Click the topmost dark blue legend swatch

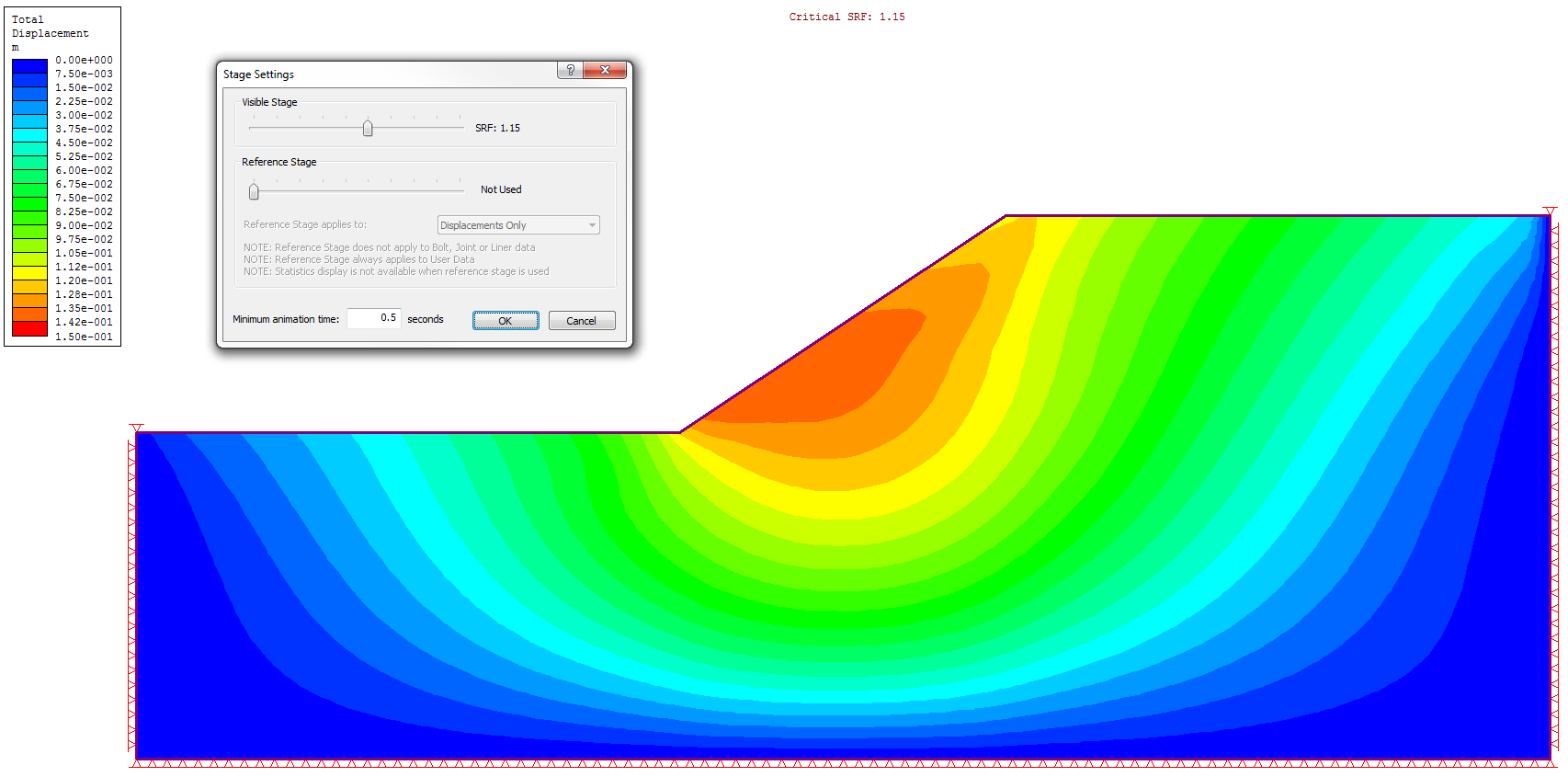[x=29, y=66]
